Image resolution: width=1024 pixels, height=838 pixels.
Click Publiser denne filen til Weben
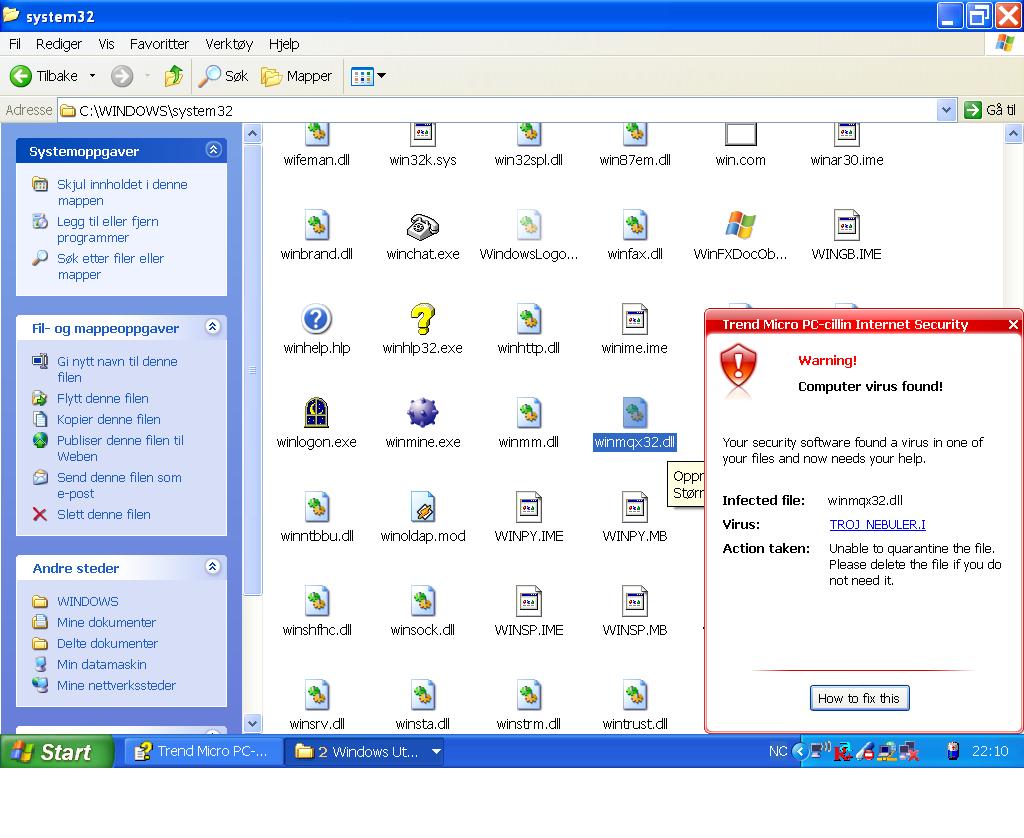pos(120,448)
